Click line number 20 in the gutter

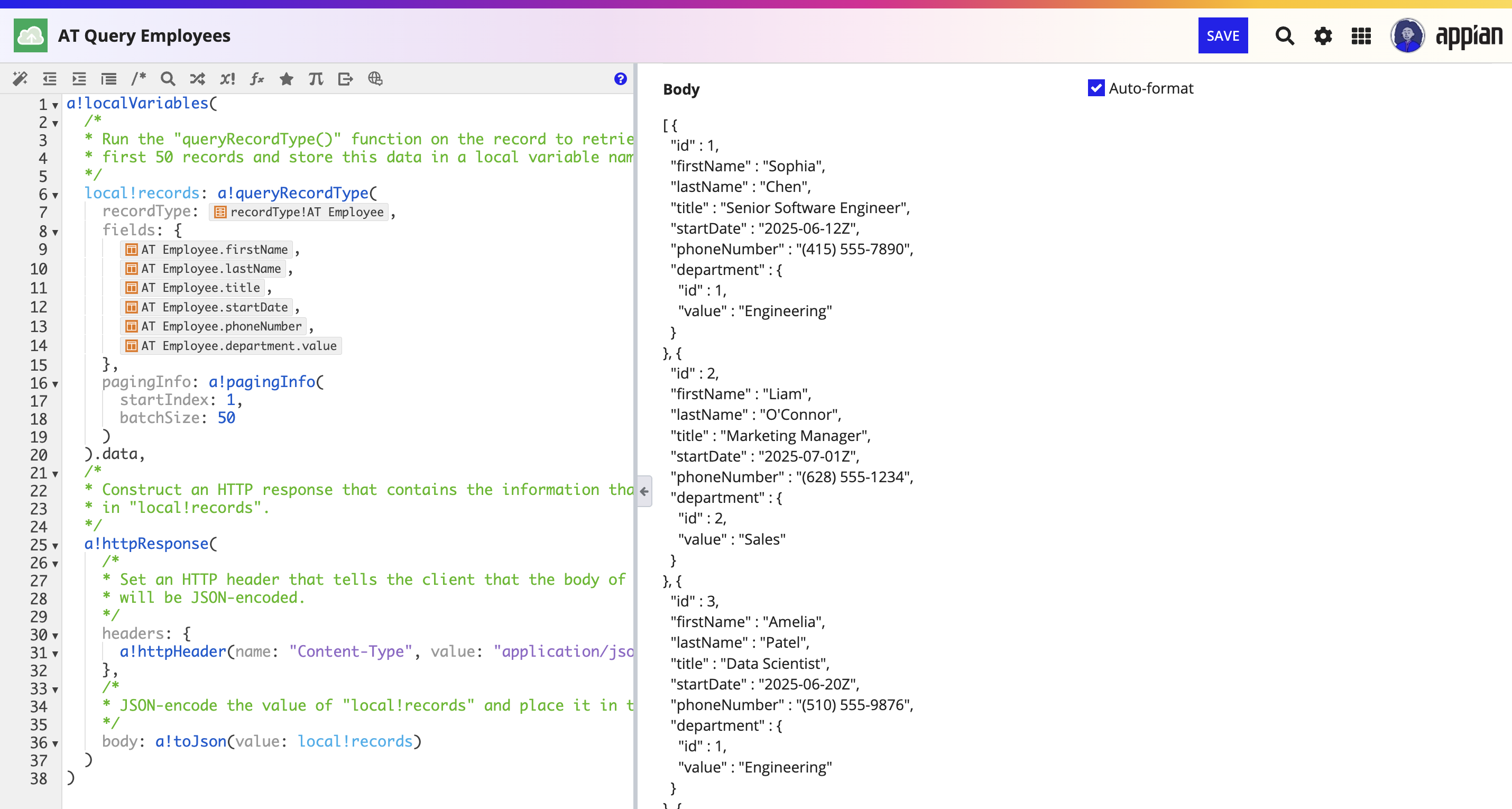point(39,455)
